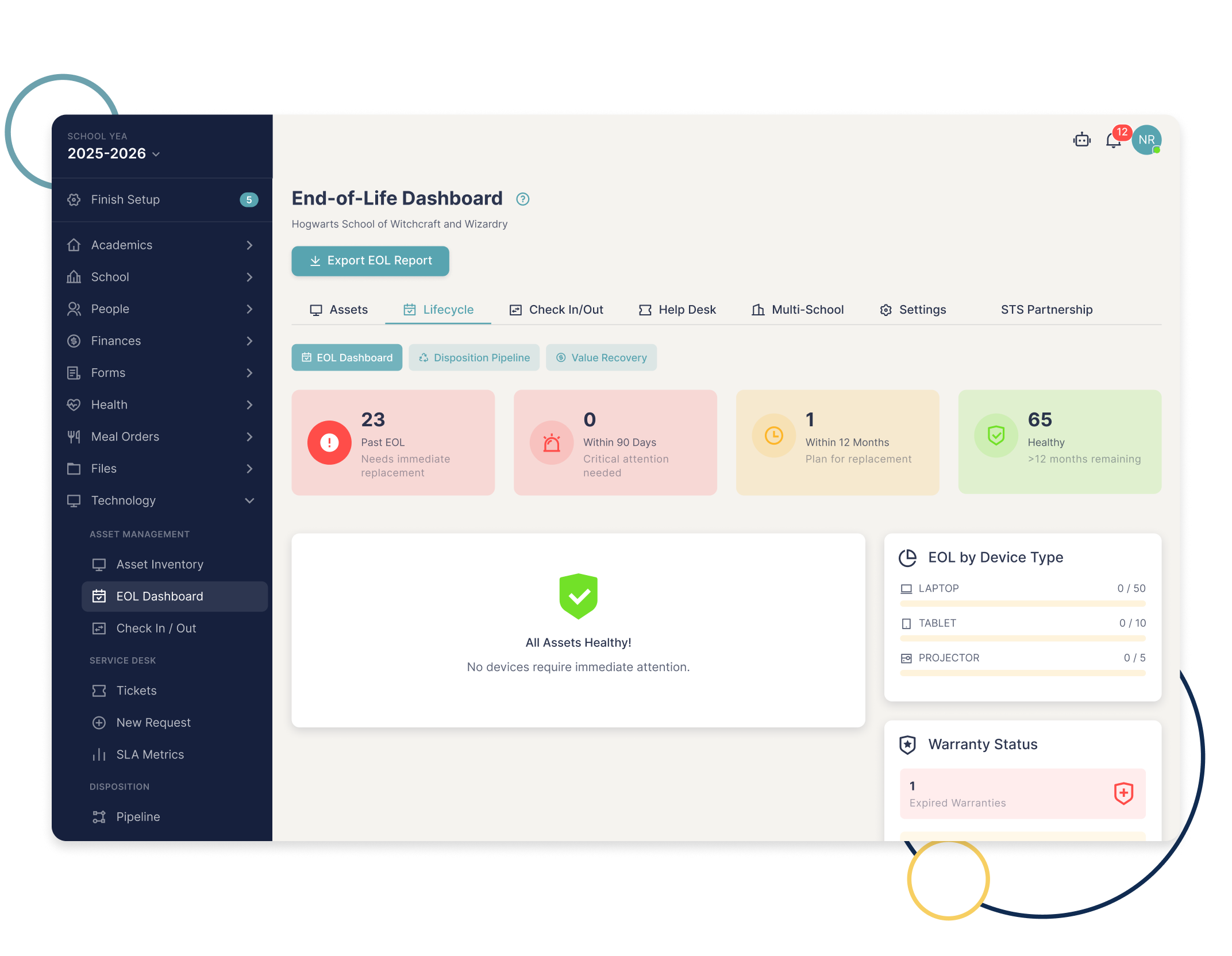
Task: Click Export EOL Report button
Action: [x=370, y=261]
